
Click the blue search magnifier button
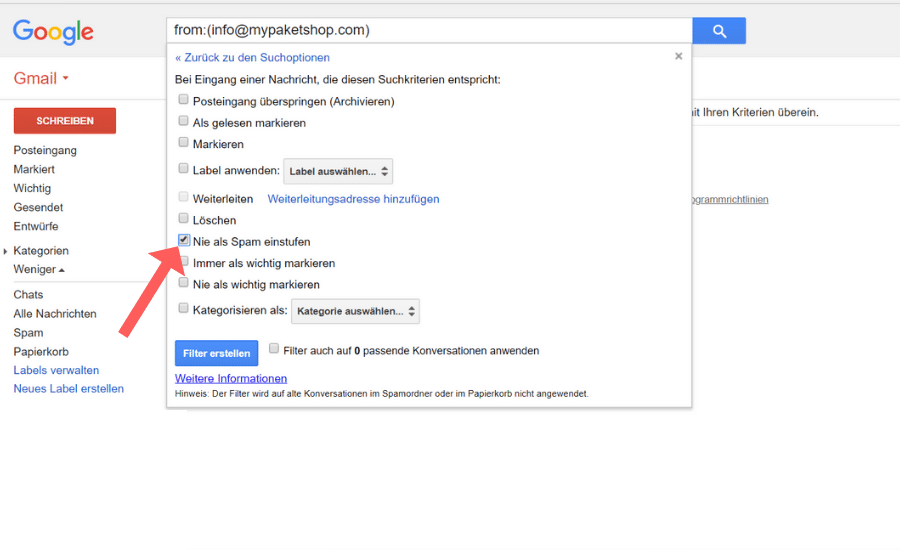click(x=719, y=31)
